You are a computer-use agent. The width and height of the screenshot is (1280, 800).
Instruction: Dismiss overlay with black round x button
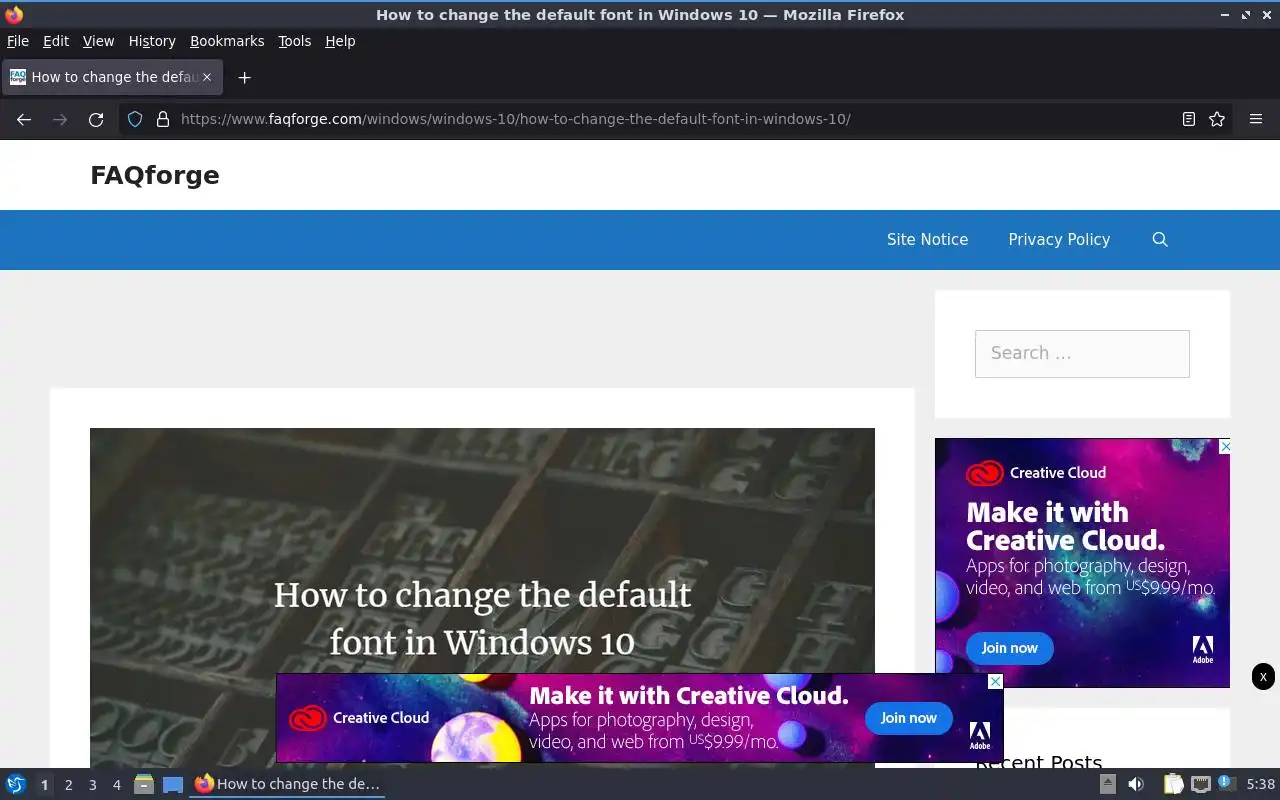[1263, 677]
